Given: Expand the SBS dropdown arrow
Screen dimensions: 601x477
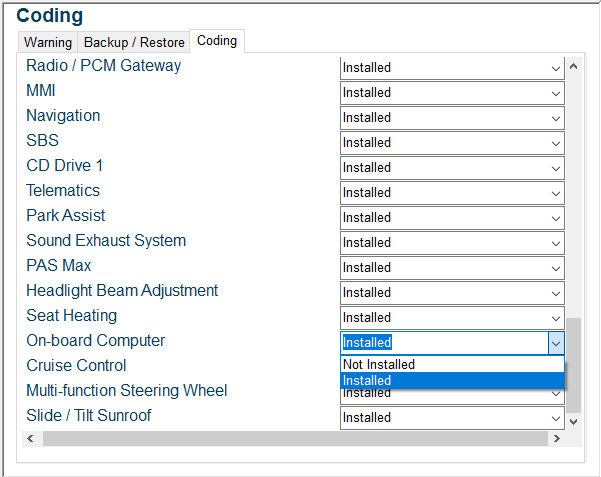Looking at the screenshot, I should point(555,143).
